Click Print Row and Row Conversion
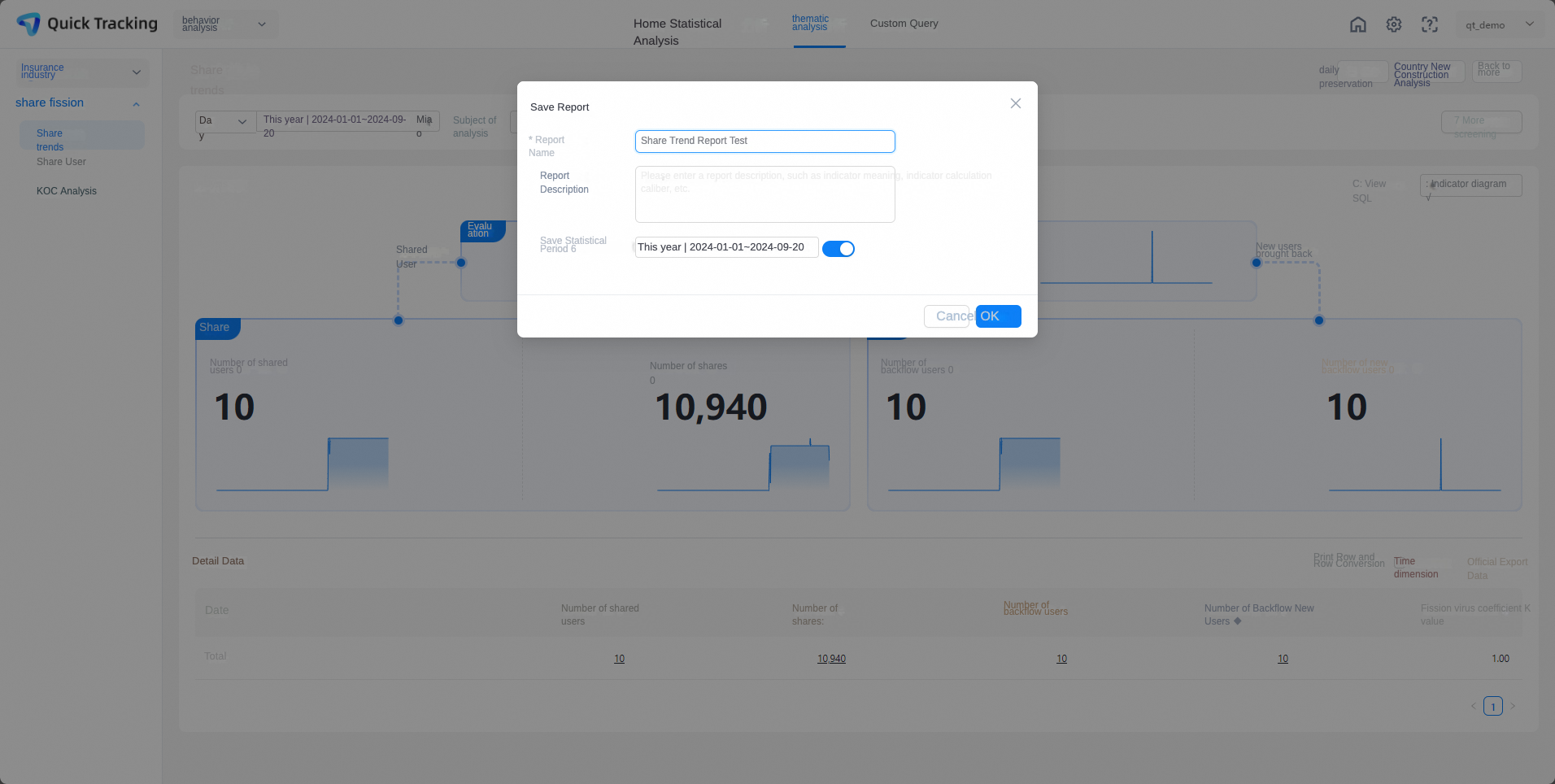1555x784 pixels. 1348,560
